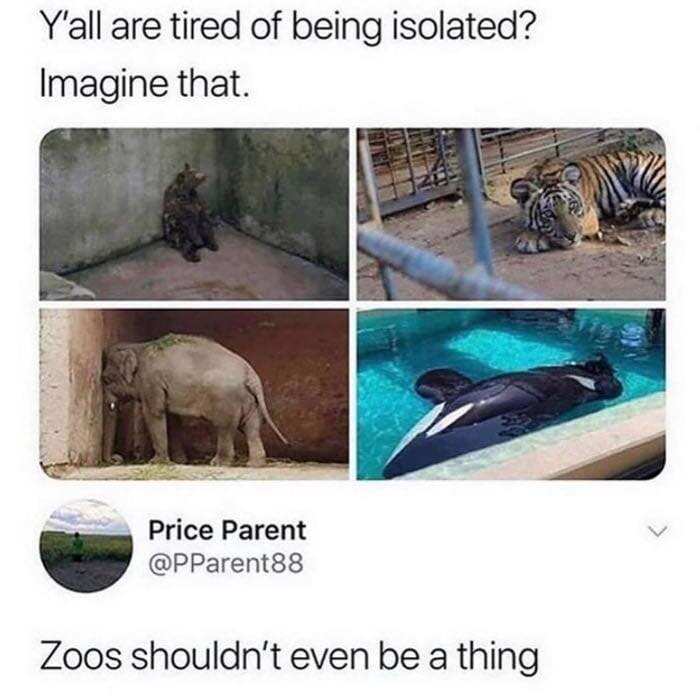The width and height of the screenshot is (700, 699).
Task: Select the 'Imagine that.' text line
Action: pos(144,83)
